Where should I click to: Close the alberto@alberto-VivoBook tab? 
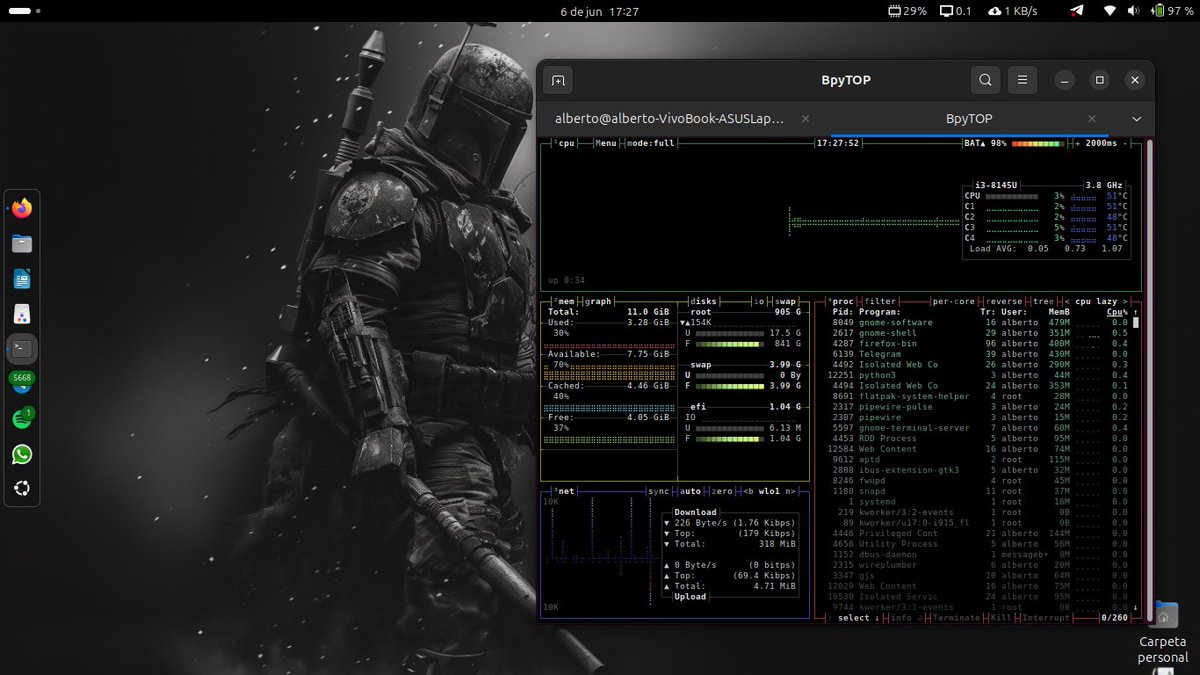(x=805, y=118)
